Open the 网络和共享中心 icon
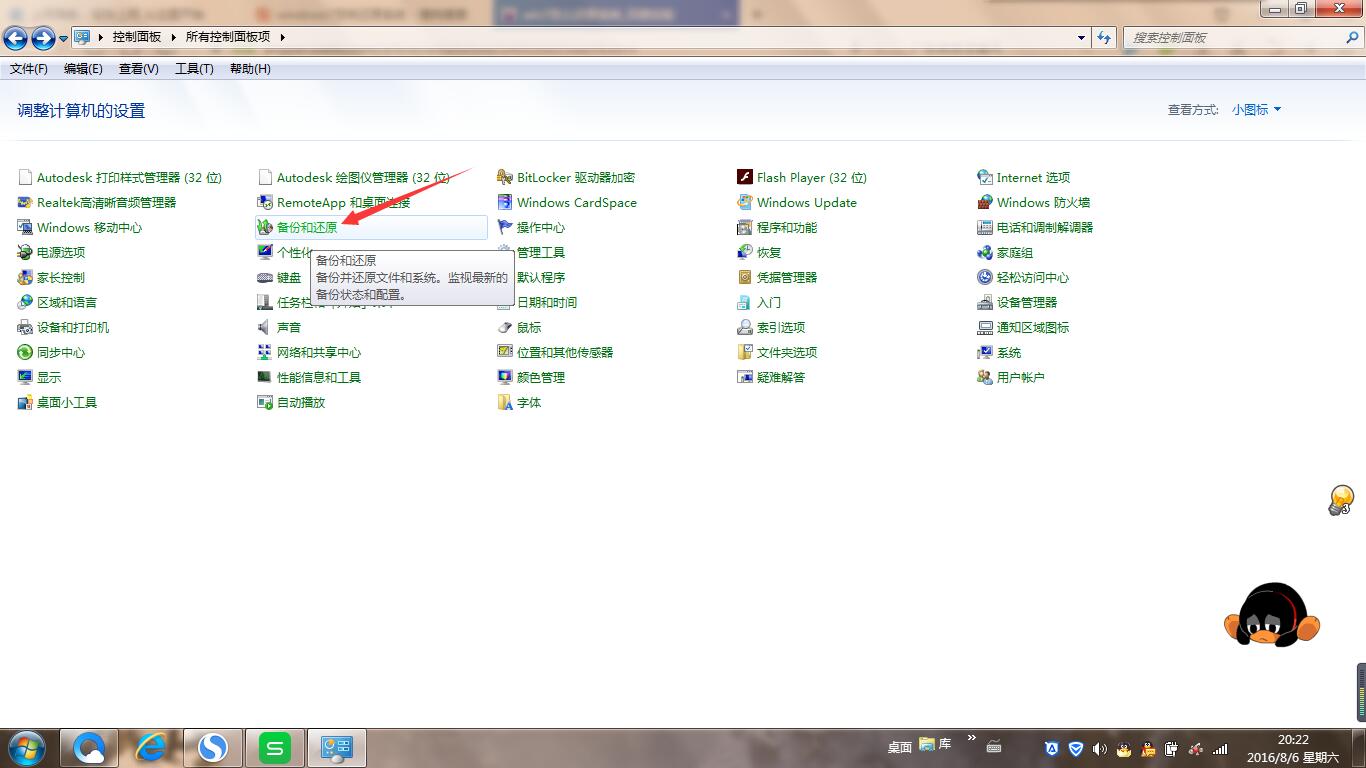Image resolution: width=1366 pixels, height=768 pixels. pos(265,352)
